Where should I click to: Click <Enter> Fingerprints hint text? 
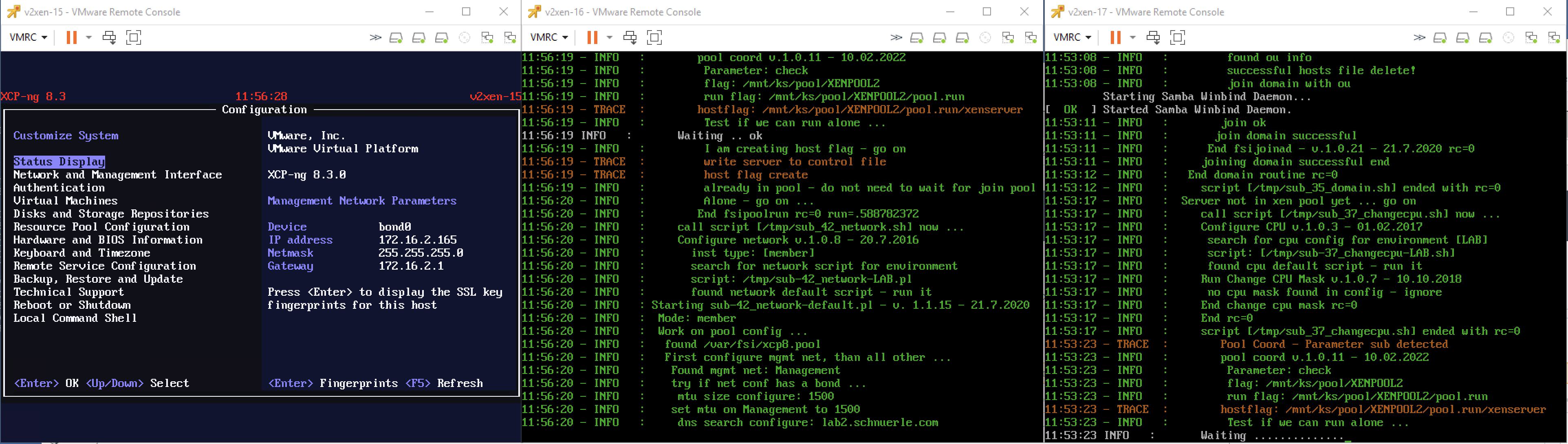pyautogui.click(x=333, y=384)
